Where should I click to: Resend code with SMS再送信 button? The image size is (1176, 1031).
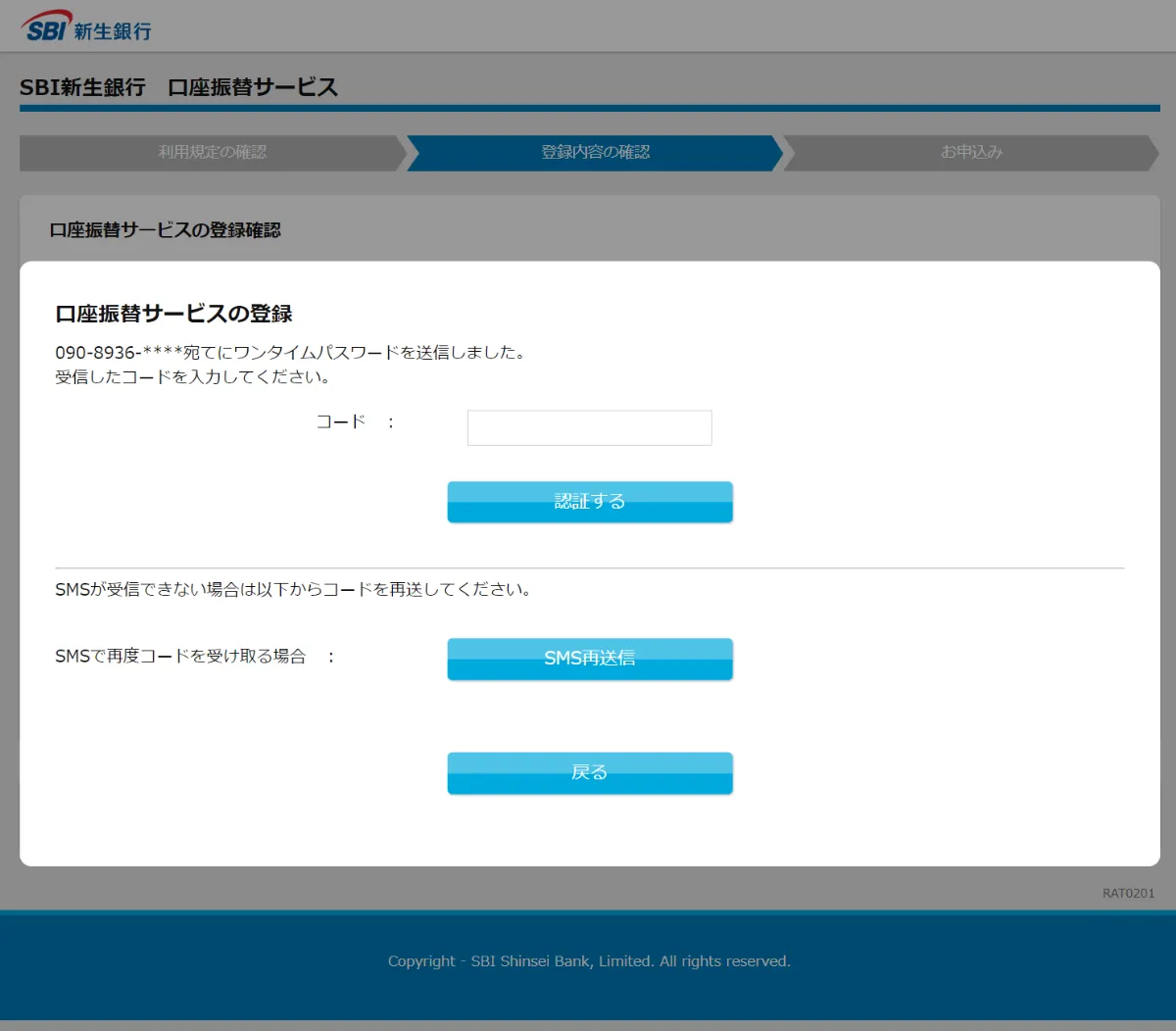589,659
